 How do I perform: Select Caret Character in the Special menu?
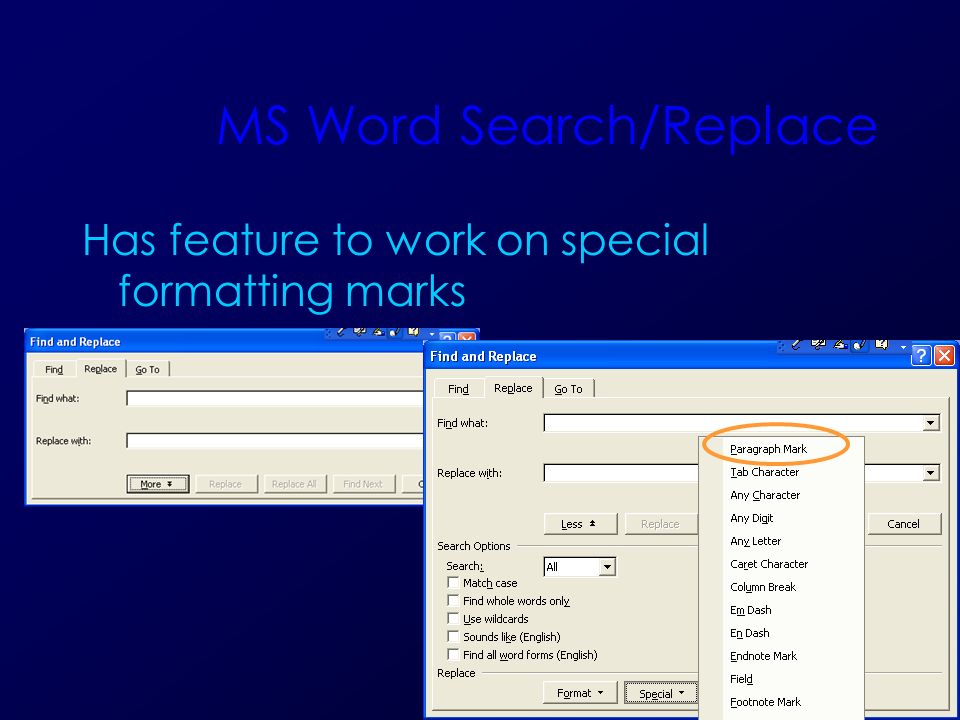(769, 564)
